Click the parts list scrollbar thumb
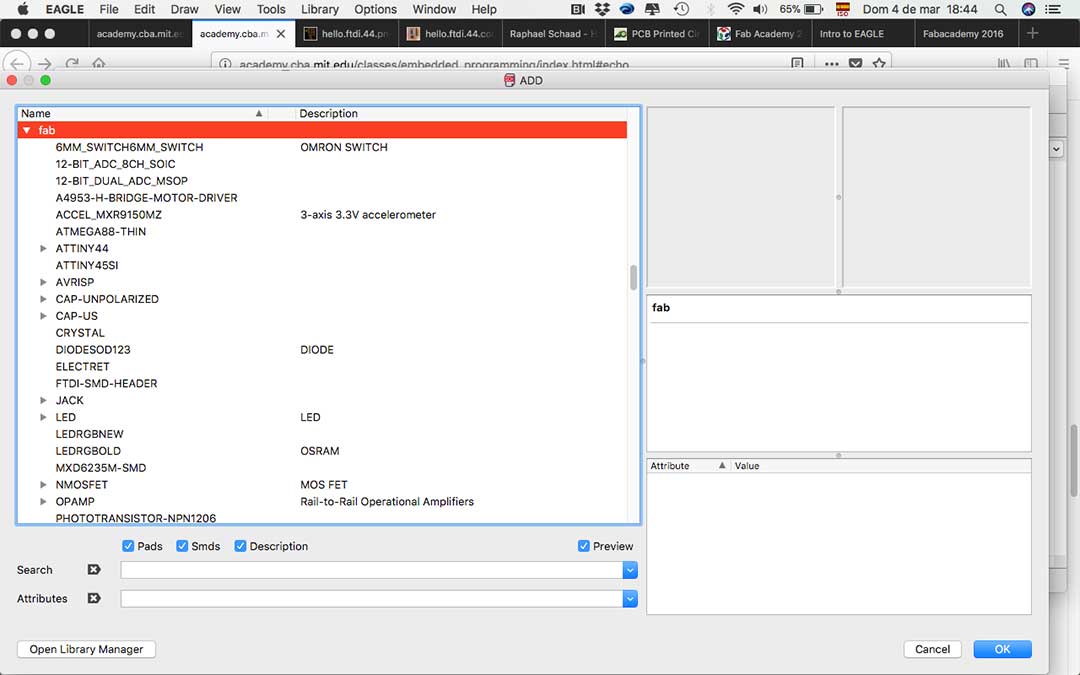 (634, 278)
